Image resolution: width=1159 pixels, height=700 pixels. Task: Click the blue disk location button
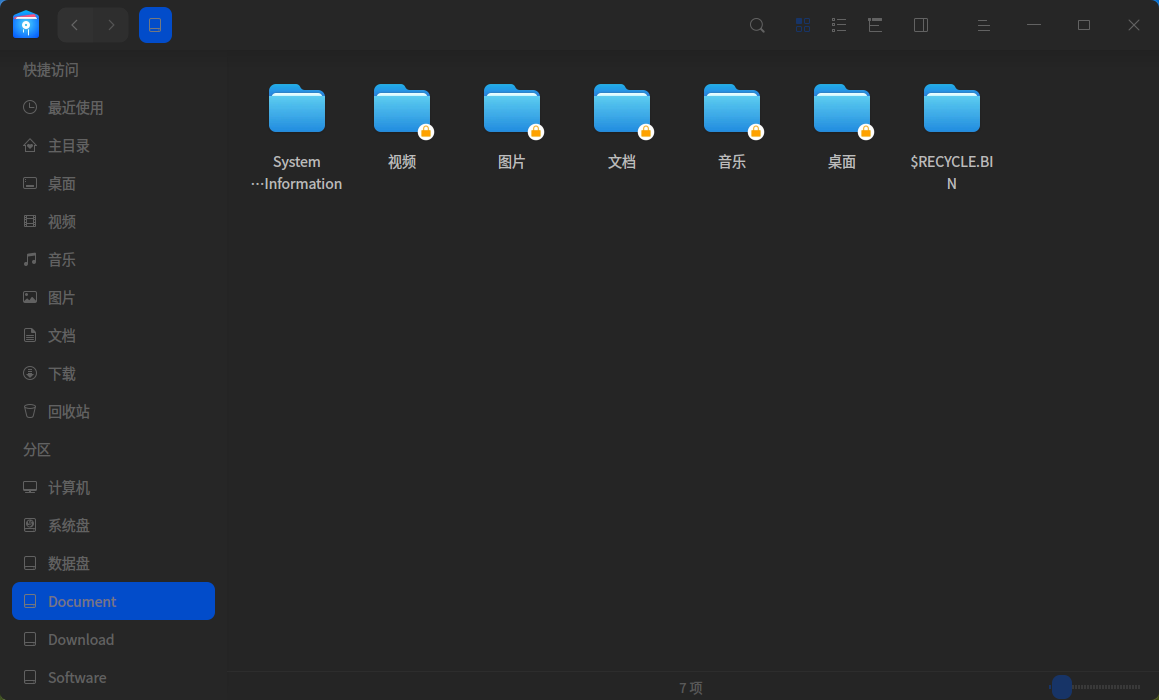point(155,25)
